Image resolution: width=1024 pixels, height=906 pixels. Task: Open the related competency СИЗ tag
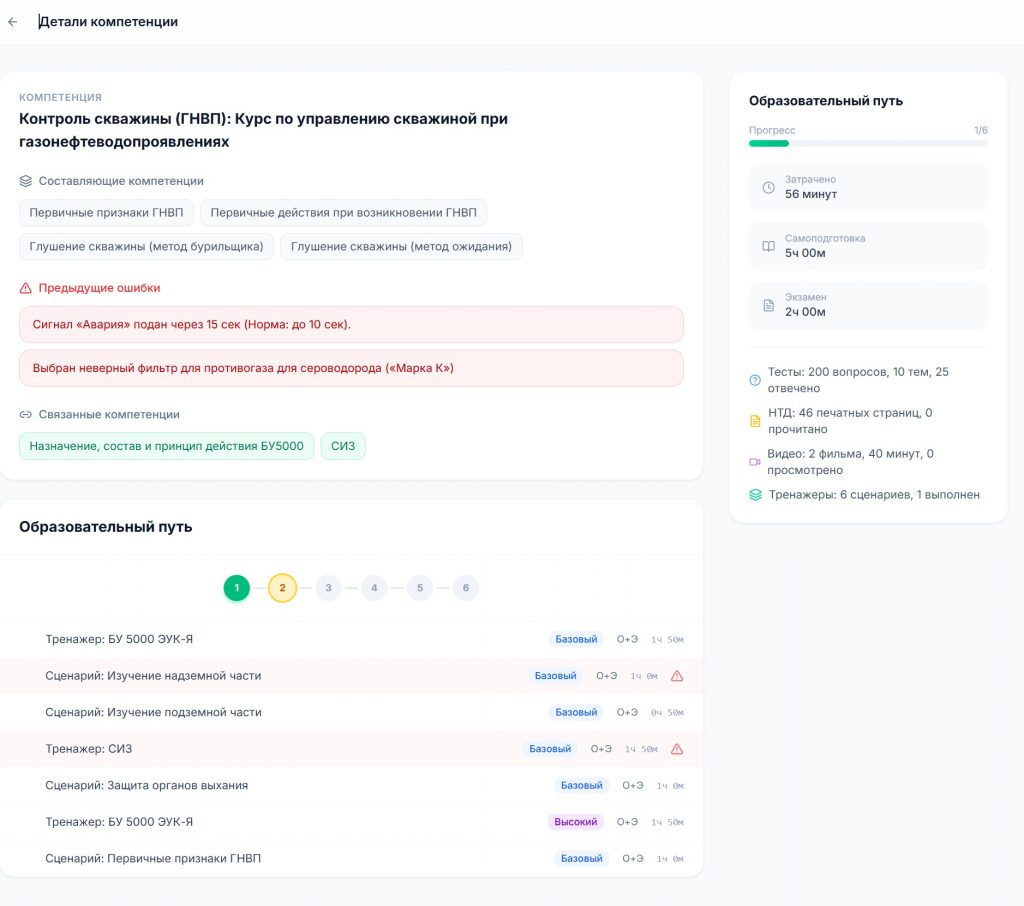point(343,446)
